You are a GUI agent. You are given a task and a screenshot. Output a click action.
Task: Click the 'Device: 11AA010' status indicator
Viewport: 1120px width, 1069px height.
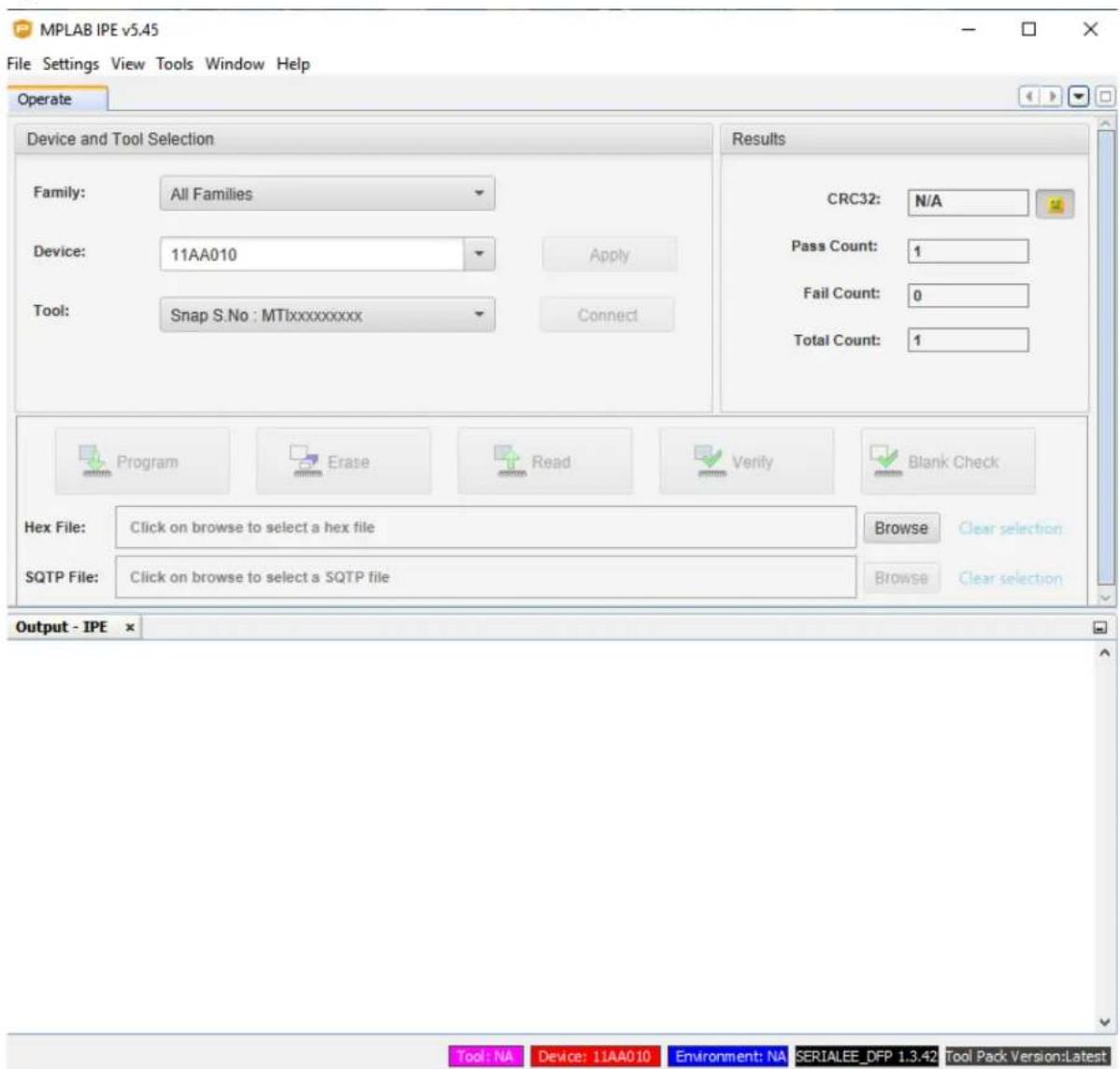(x=595, y=1056)
